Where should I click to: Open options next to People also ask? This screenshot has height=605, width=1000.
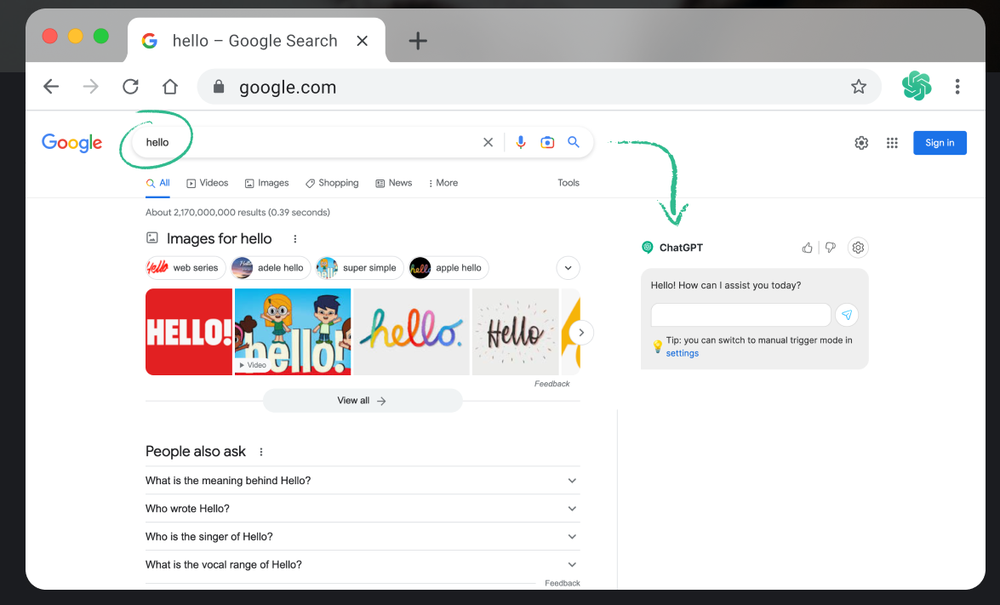(x=261, y=452)
